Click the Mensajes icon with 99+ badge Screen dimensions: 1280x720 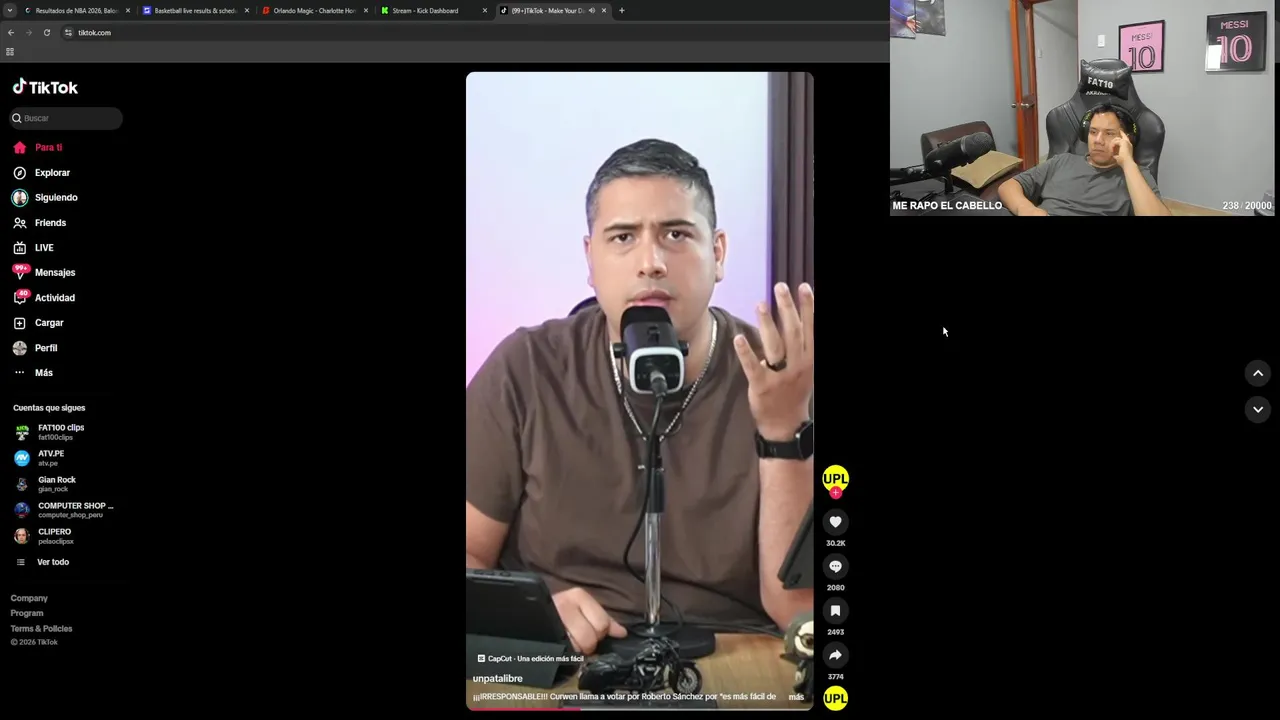[x=20, y=272]
